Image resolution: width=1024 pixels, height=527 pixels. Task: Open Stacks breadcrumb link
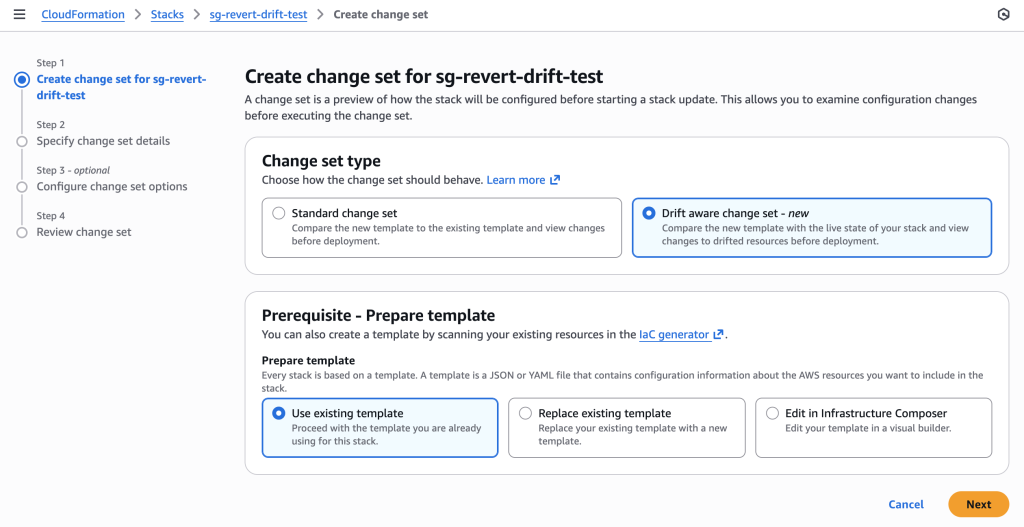click(x=167, y=15)
